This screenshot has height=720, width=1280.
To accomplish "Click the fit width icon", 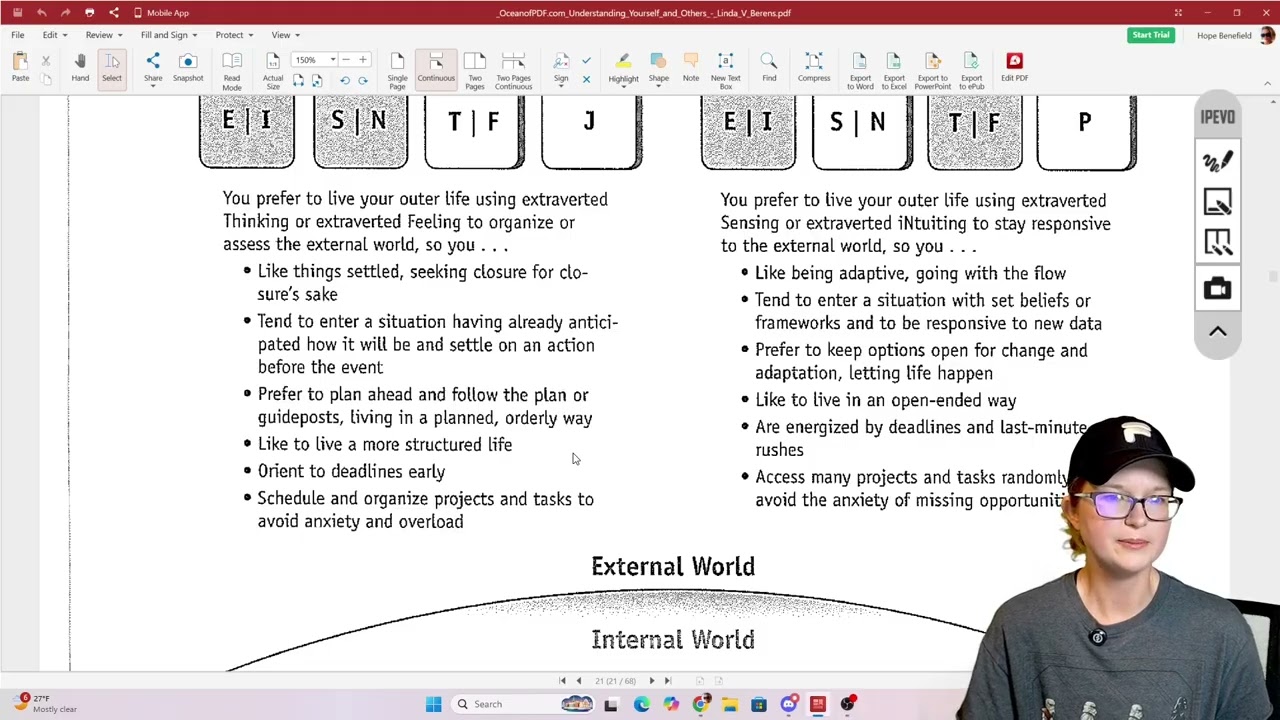I will (298, 81).
